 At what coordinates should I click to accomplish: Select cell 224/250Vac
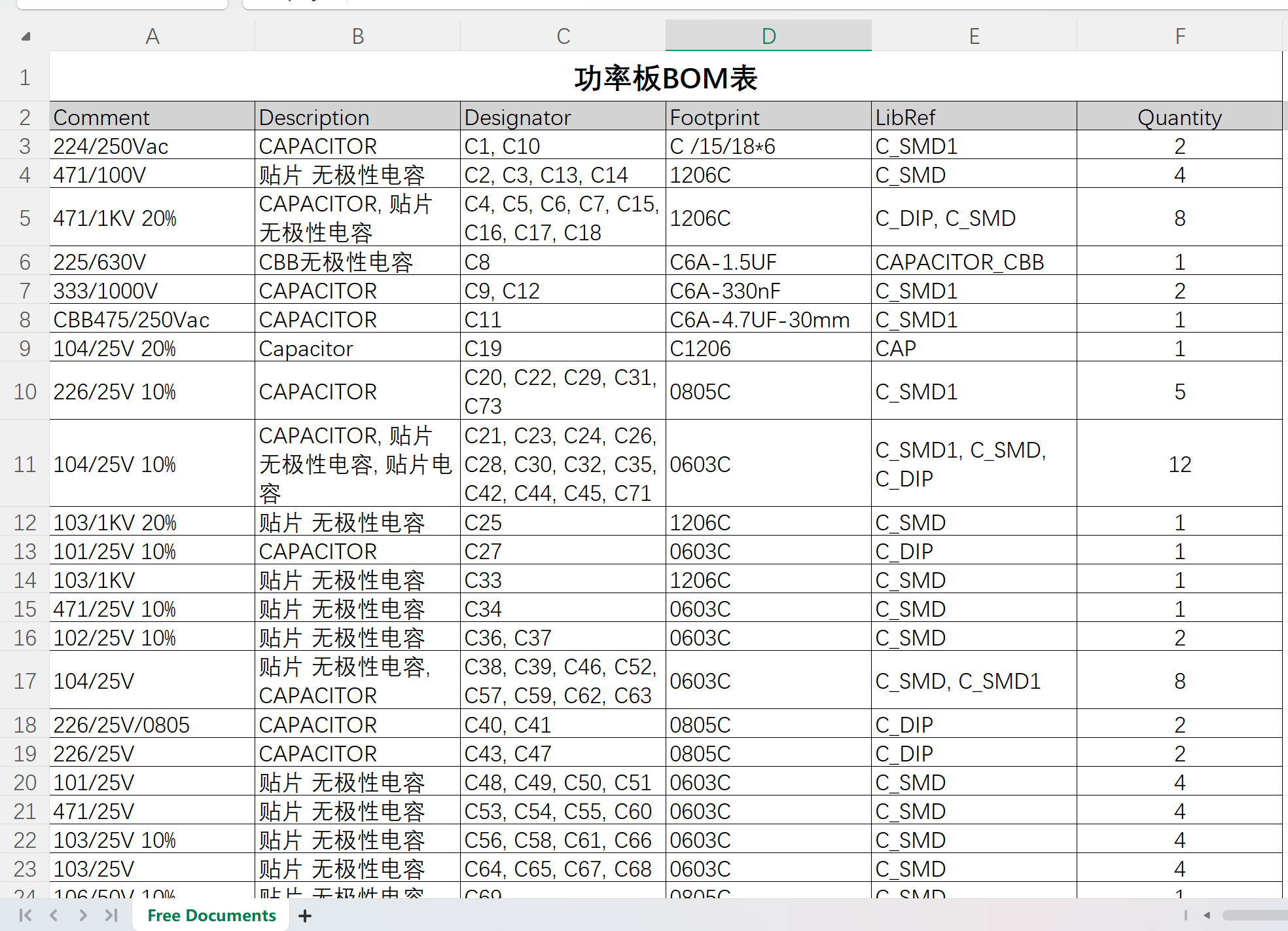(152, 145)
